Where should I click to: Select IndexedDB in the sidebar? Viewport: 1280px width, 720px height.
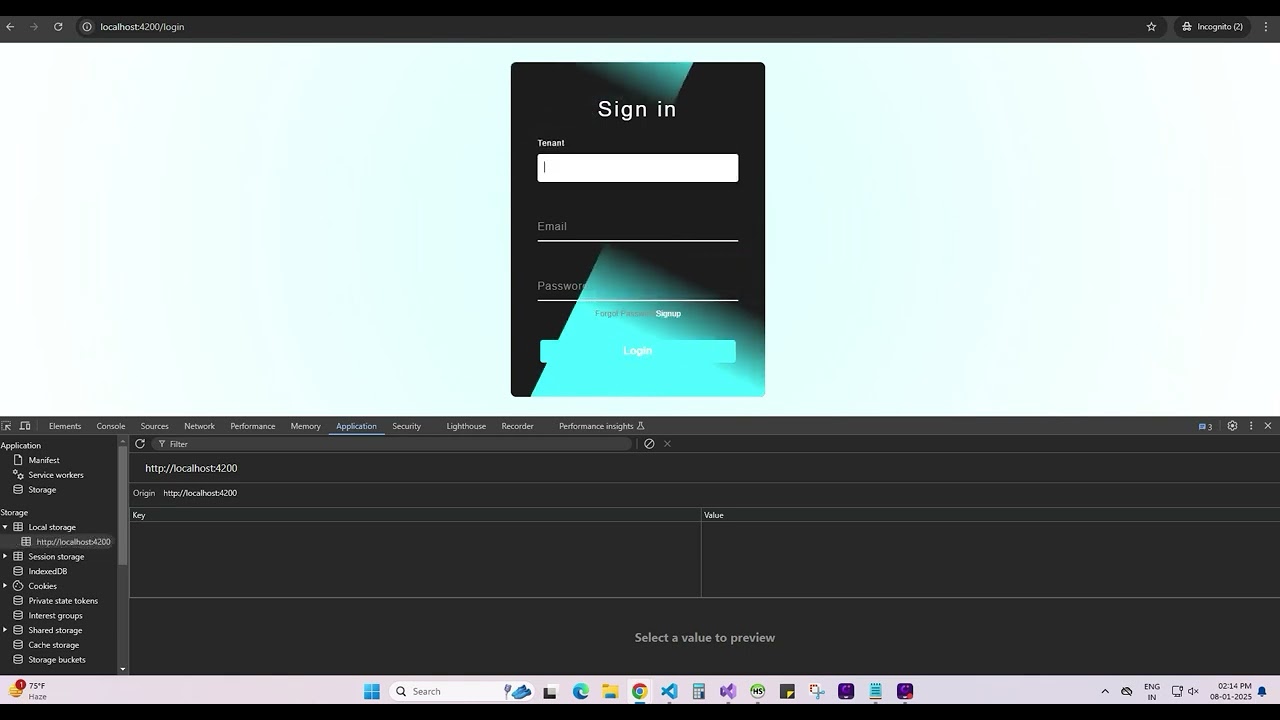48,572
